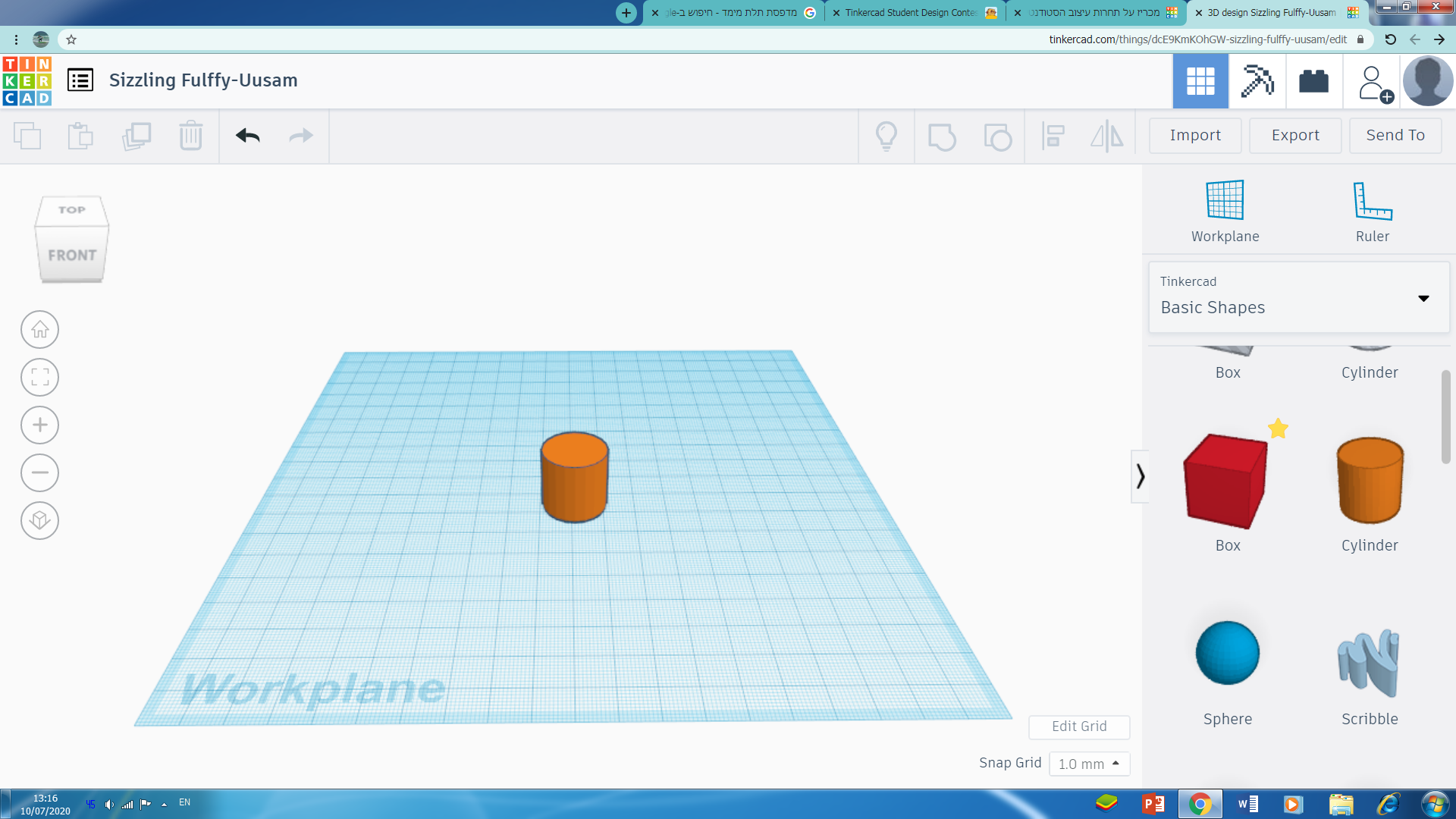The width and height of the screenshot is (1456, 819).
Task: Select the orange Cylinder shape thumbnail
Action: click(1369, 481)
